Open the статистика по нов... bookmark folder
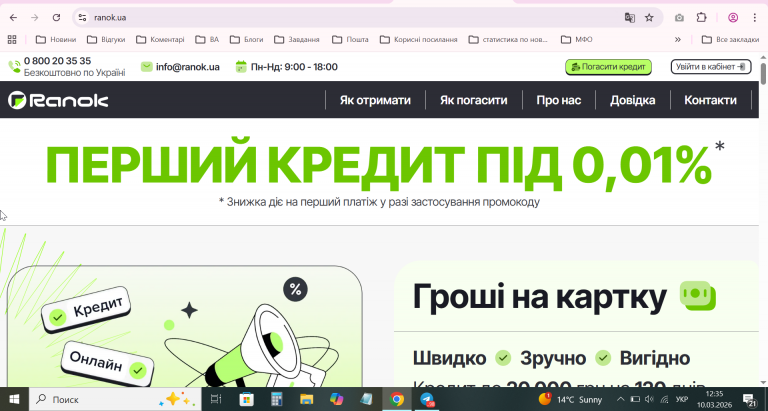Viewport: 768px width, 411px height. click(508, 39)
